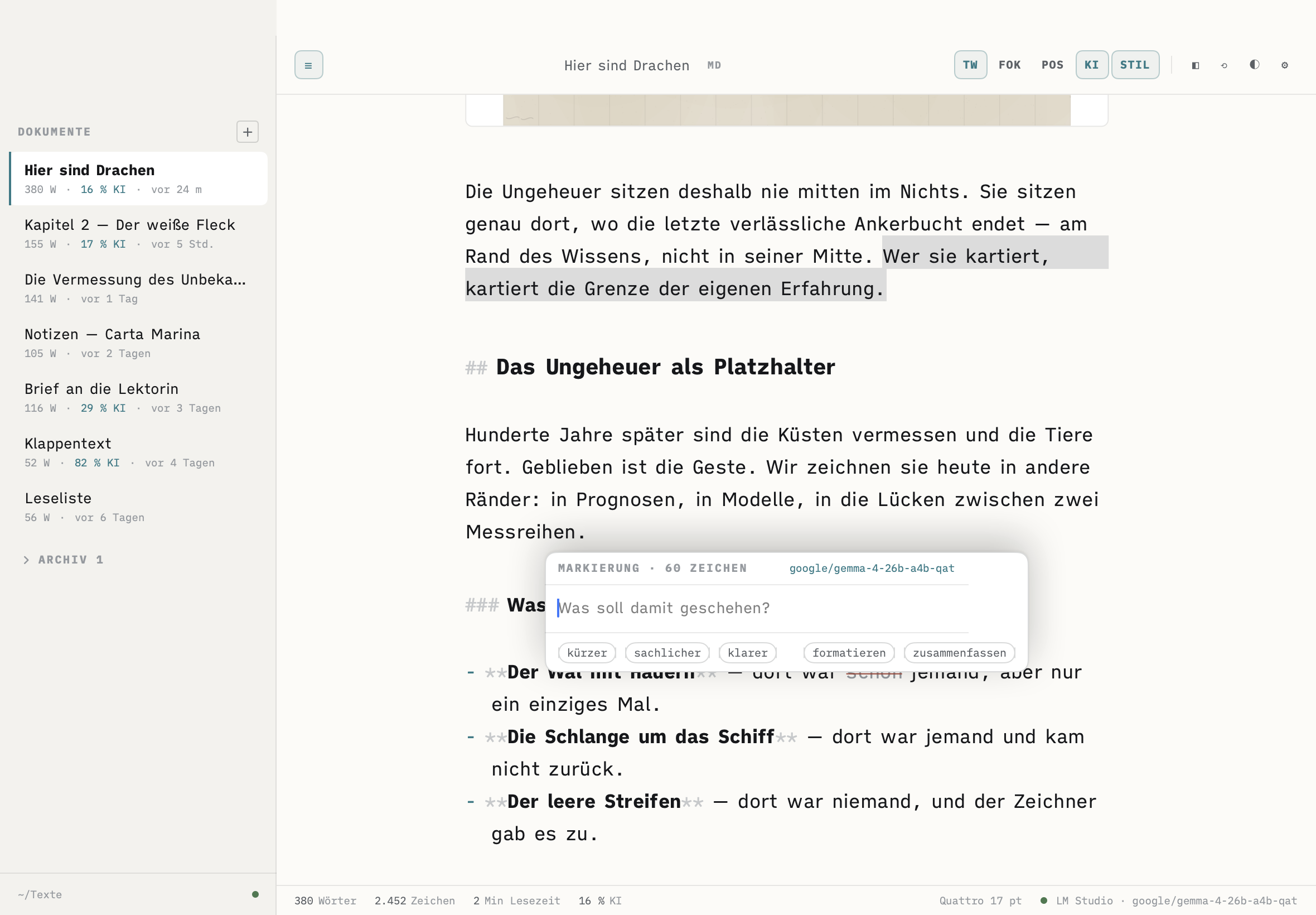Click the document title Hier sind Drachen
1316x915 pixels.
pyautogui.click(x=626, y=65)
